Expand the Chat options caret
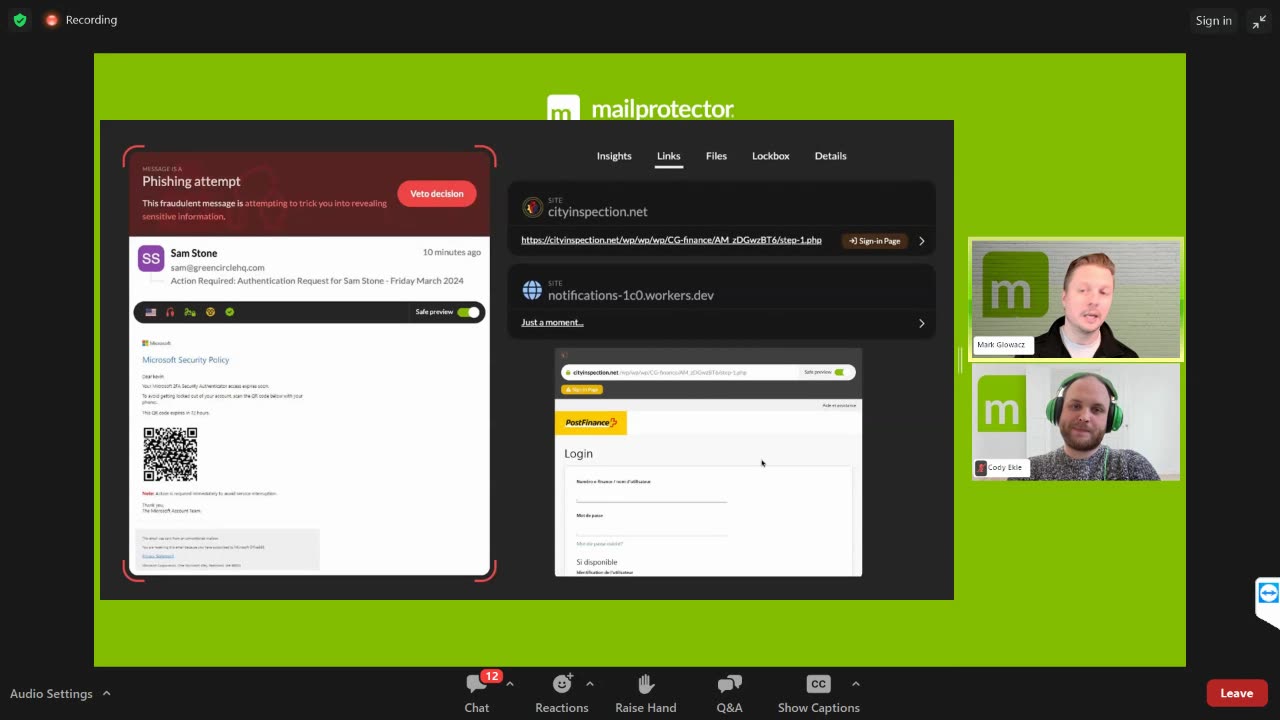 pyautogui.click(x=509, y=684)
